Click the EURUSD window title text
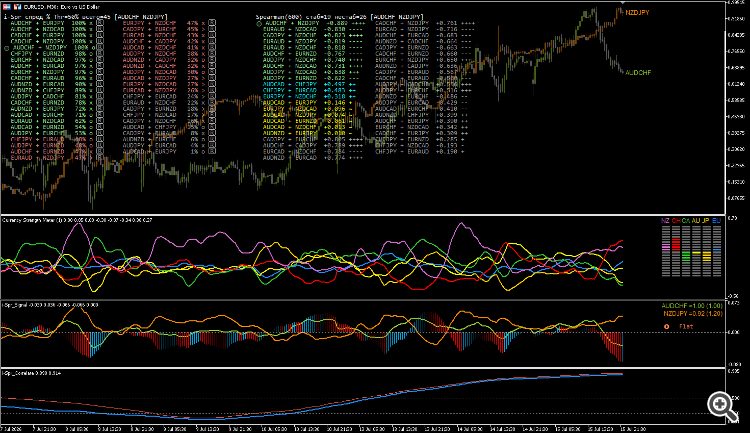The height and width of the screenshot is (433, 750). [62, 7]
